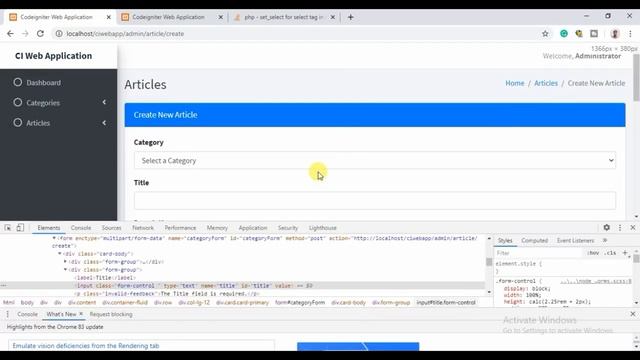
Task: Open DevTools settings gear
Action: coord(607,228)
